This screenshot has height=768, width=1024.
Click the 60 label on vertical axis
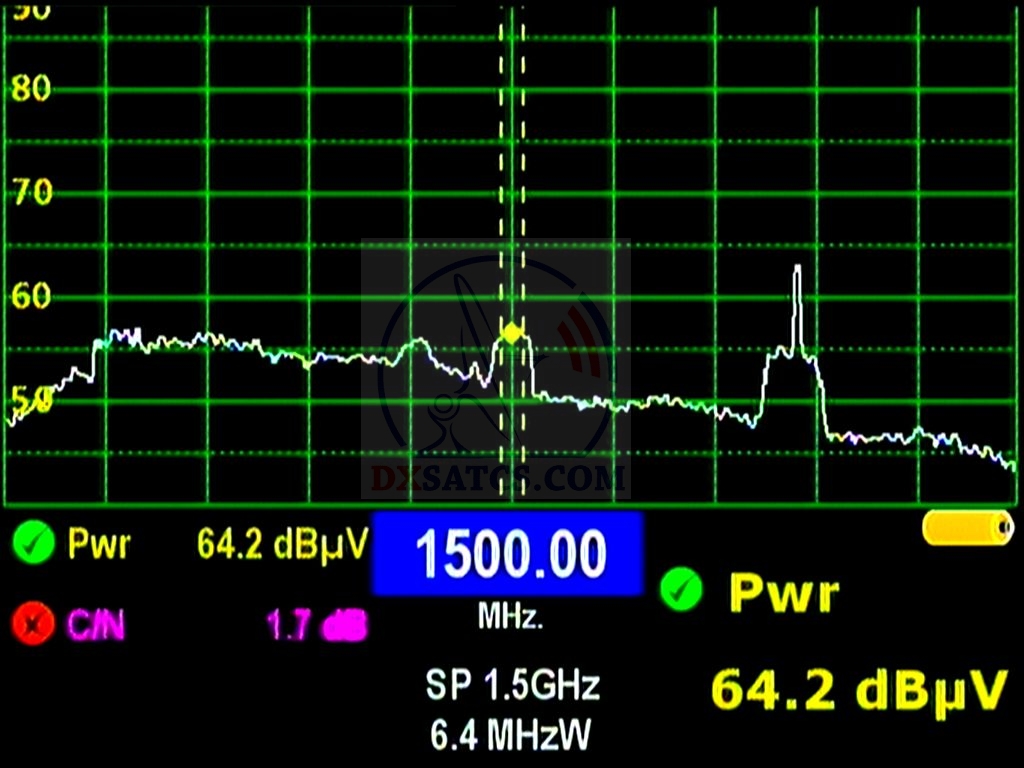tap(30, 296)
